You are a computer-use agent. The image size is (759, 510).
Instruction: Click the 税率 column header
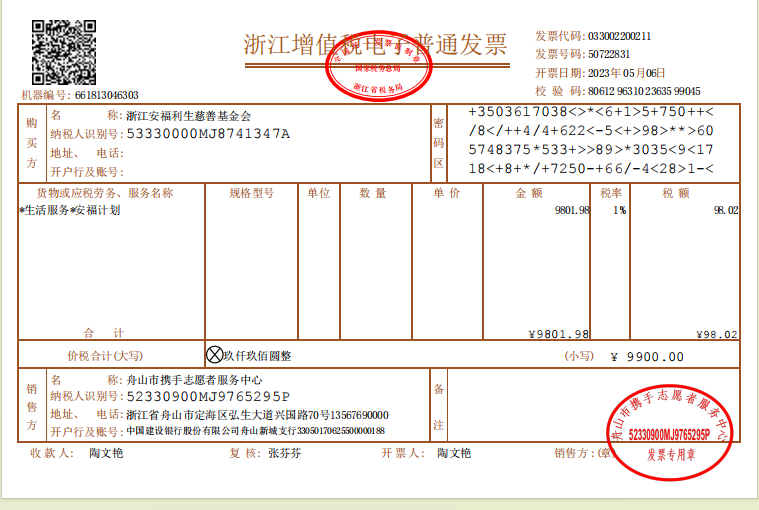(x=611, y=193)
